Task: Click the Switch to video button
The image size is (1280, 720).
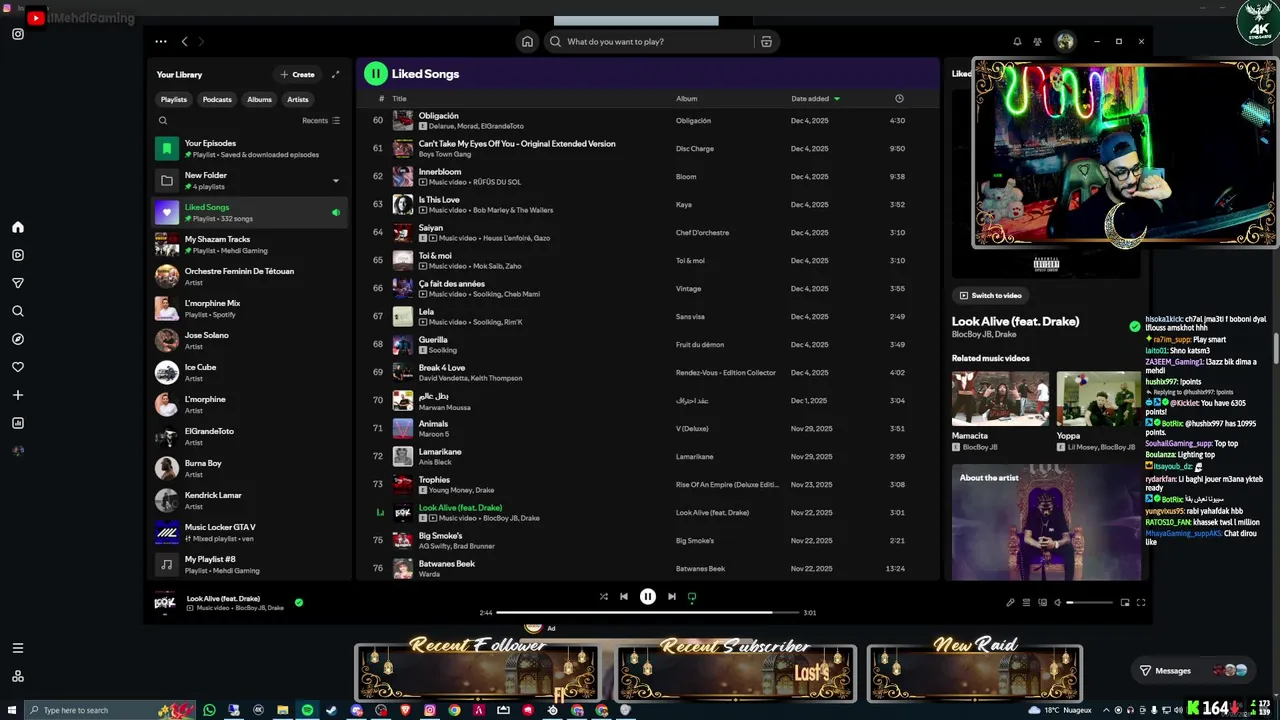Action: pyautogui.click(x=990, y=295)
